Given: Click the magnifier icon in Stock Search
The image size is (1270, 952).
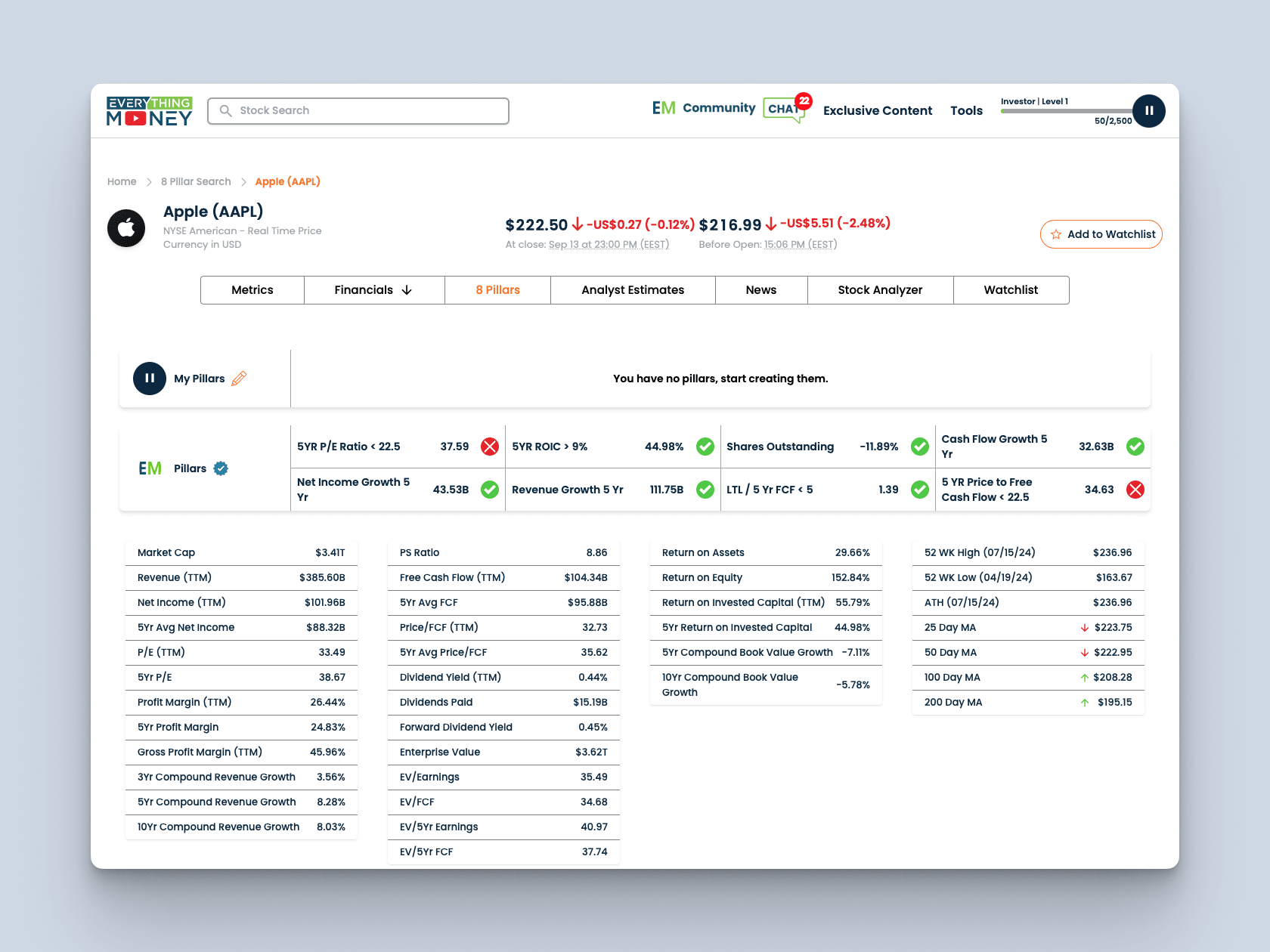Looking at the screenshot, I should pyautogui.click(x=225, y=110).
